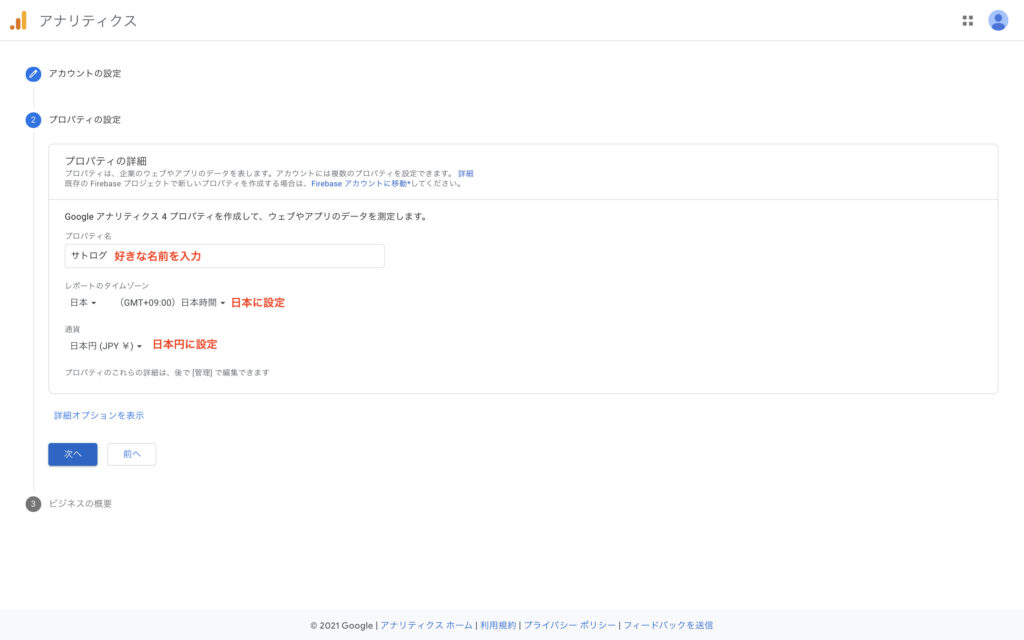The image size is (1024, 640).
Task: Click the © 2021 Google footer text
Action: (342, 626)
